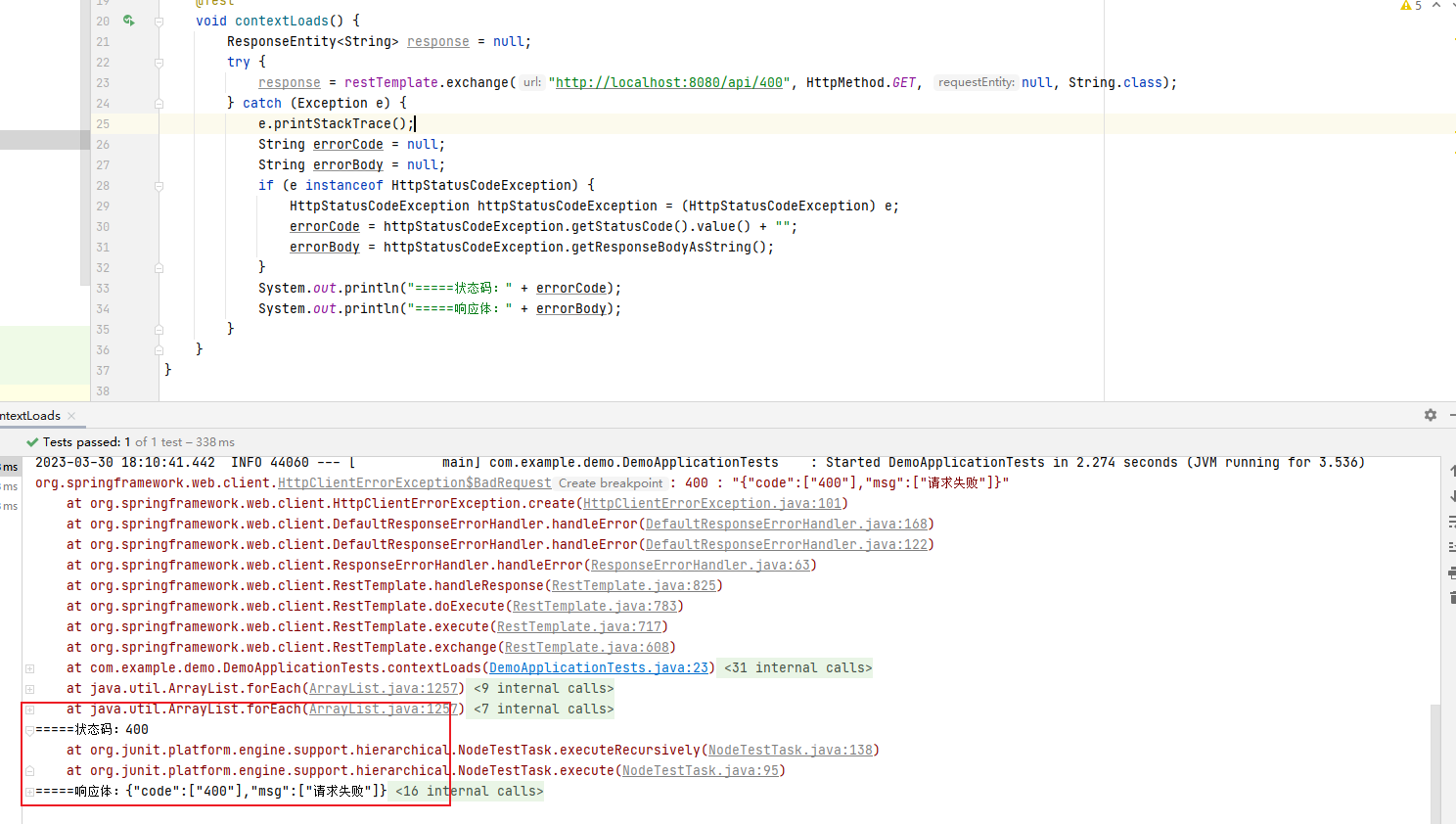Click errorCode variable on line 26
The height and width of the screenshot is (824, 1456).
click(348, 145)
